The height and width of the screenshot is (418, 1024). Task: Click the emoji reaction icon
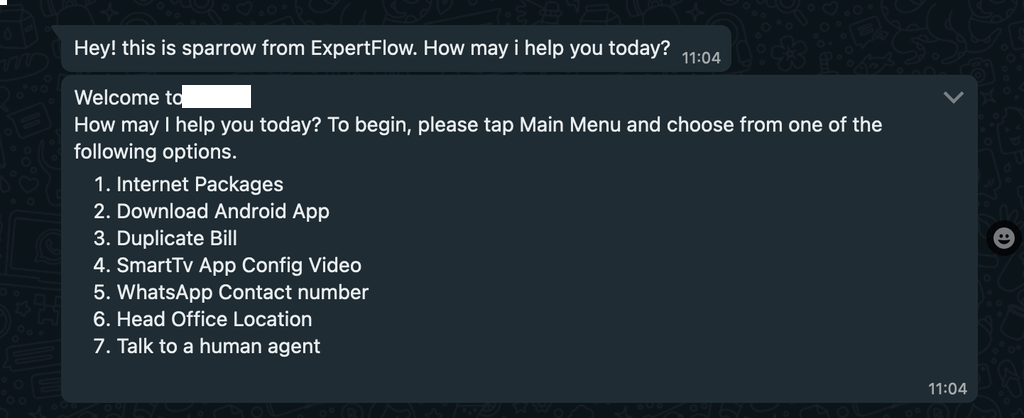pos(1003,237)
